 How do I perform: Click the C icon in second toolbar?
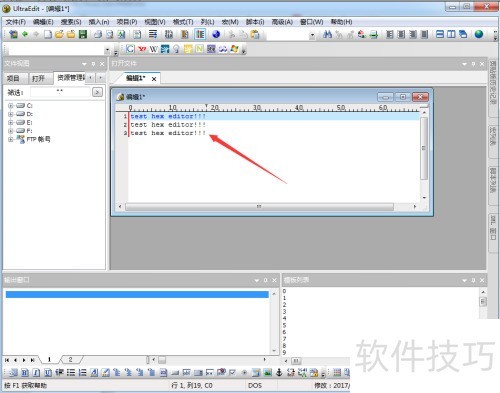coord(130,49)
